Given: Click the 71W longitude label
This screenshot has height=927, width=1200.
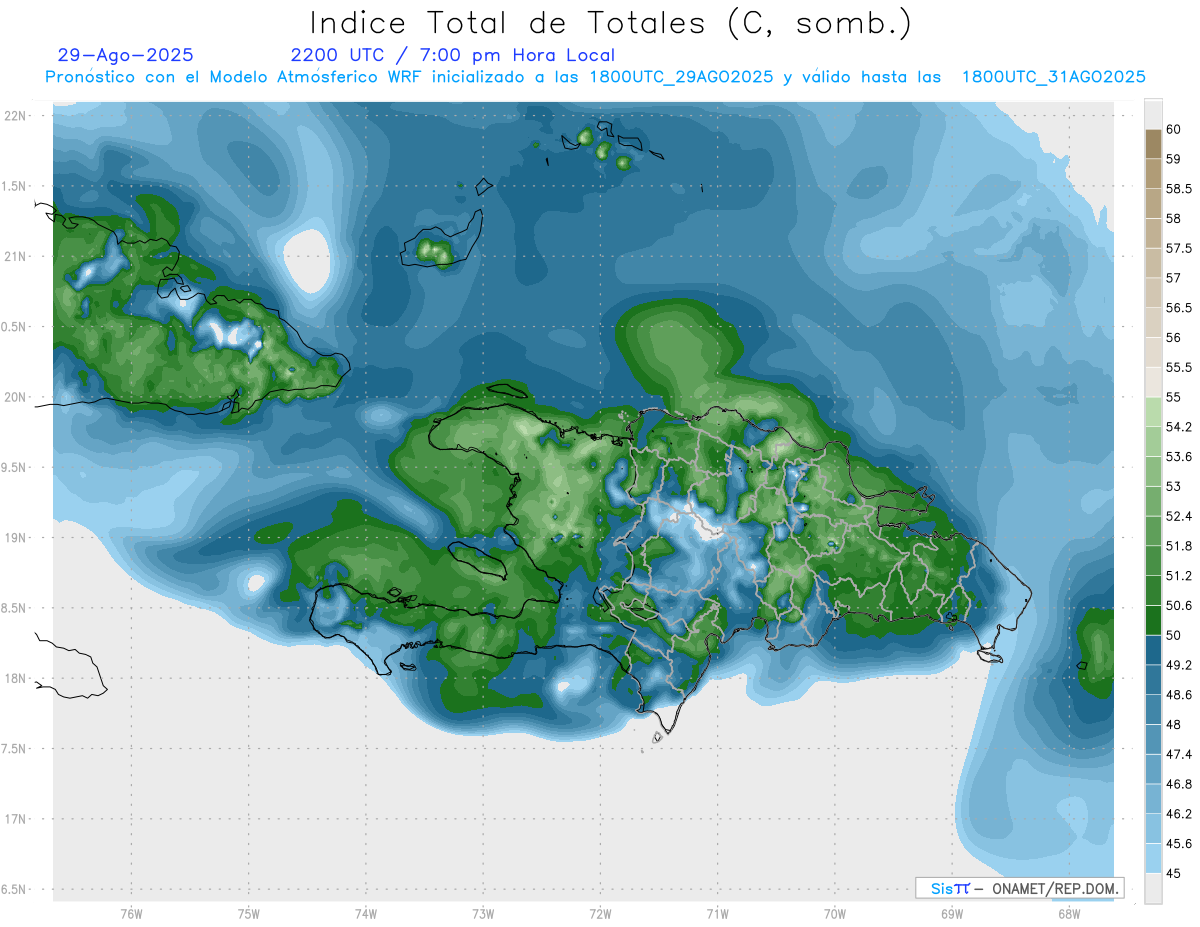Looking at the screenshot, I should [717, 914].
